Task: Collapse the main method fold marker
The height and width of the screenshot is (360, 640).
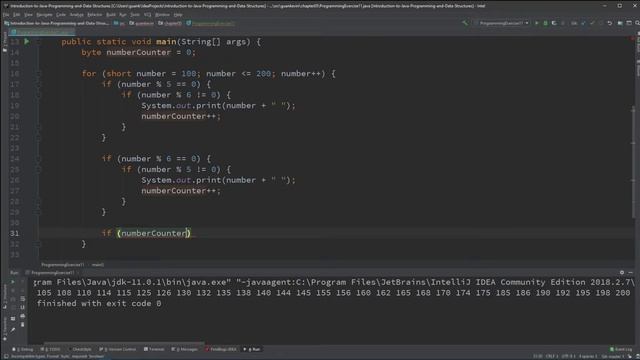Action: click(38, 42)
